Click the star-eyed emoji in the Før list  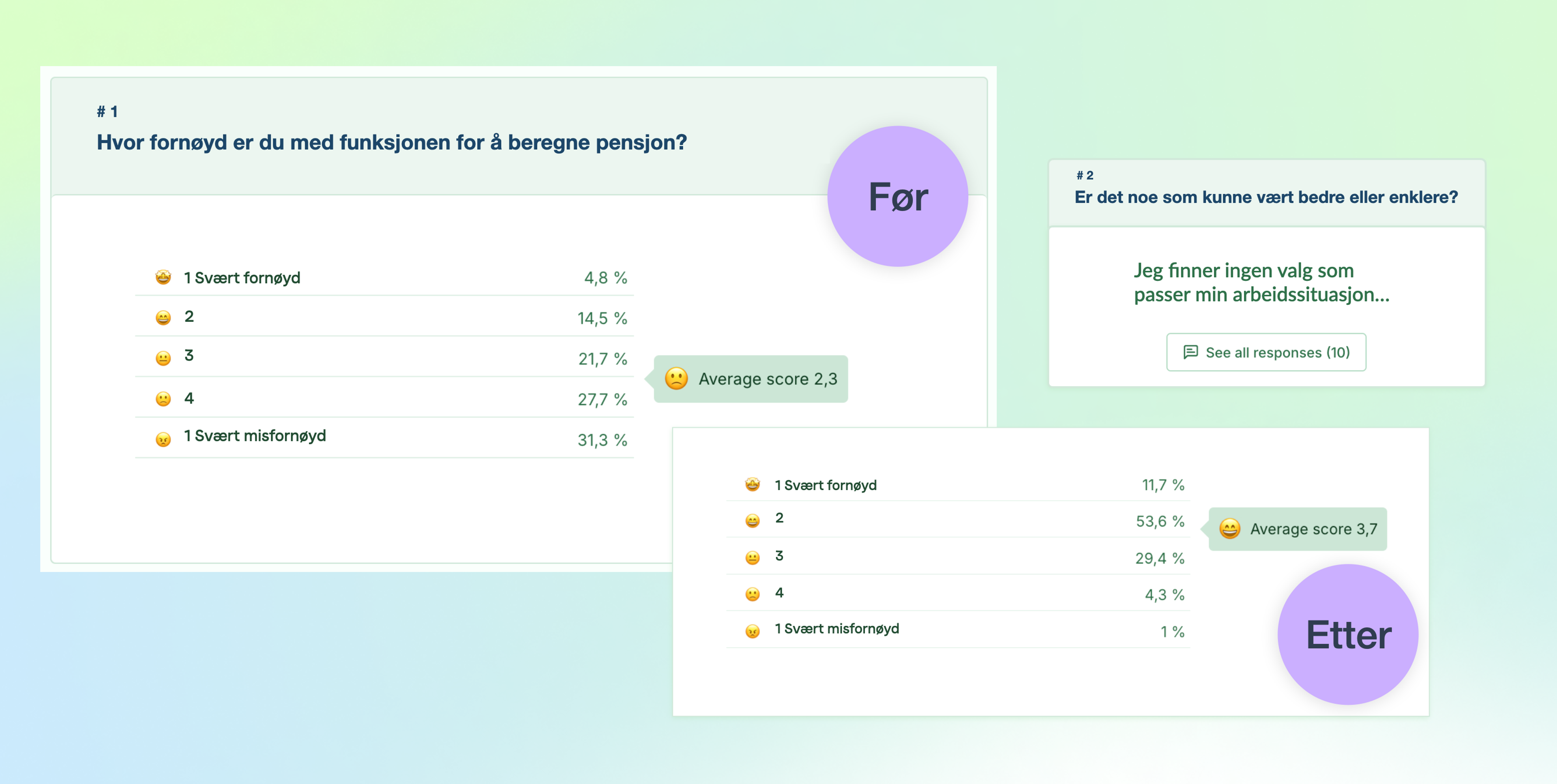coord(163,277)
